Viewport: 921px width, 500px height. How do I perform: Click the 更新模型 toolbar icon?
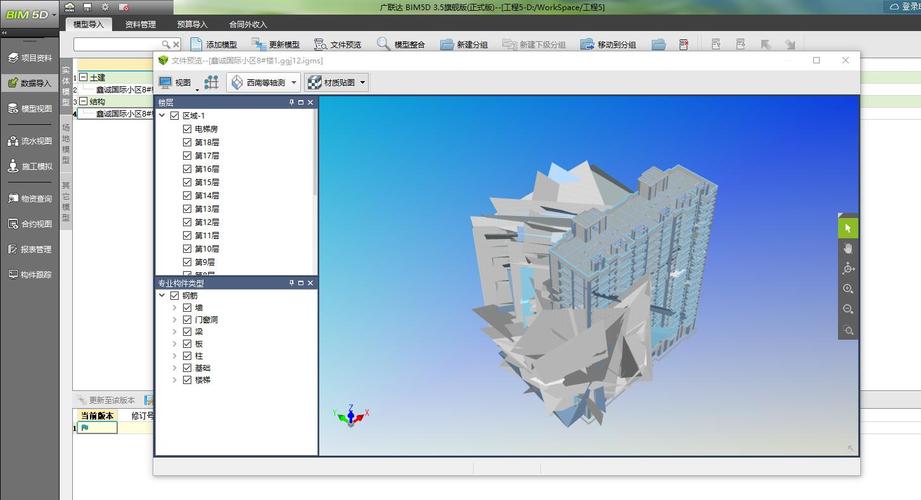[x=259, y=44]
